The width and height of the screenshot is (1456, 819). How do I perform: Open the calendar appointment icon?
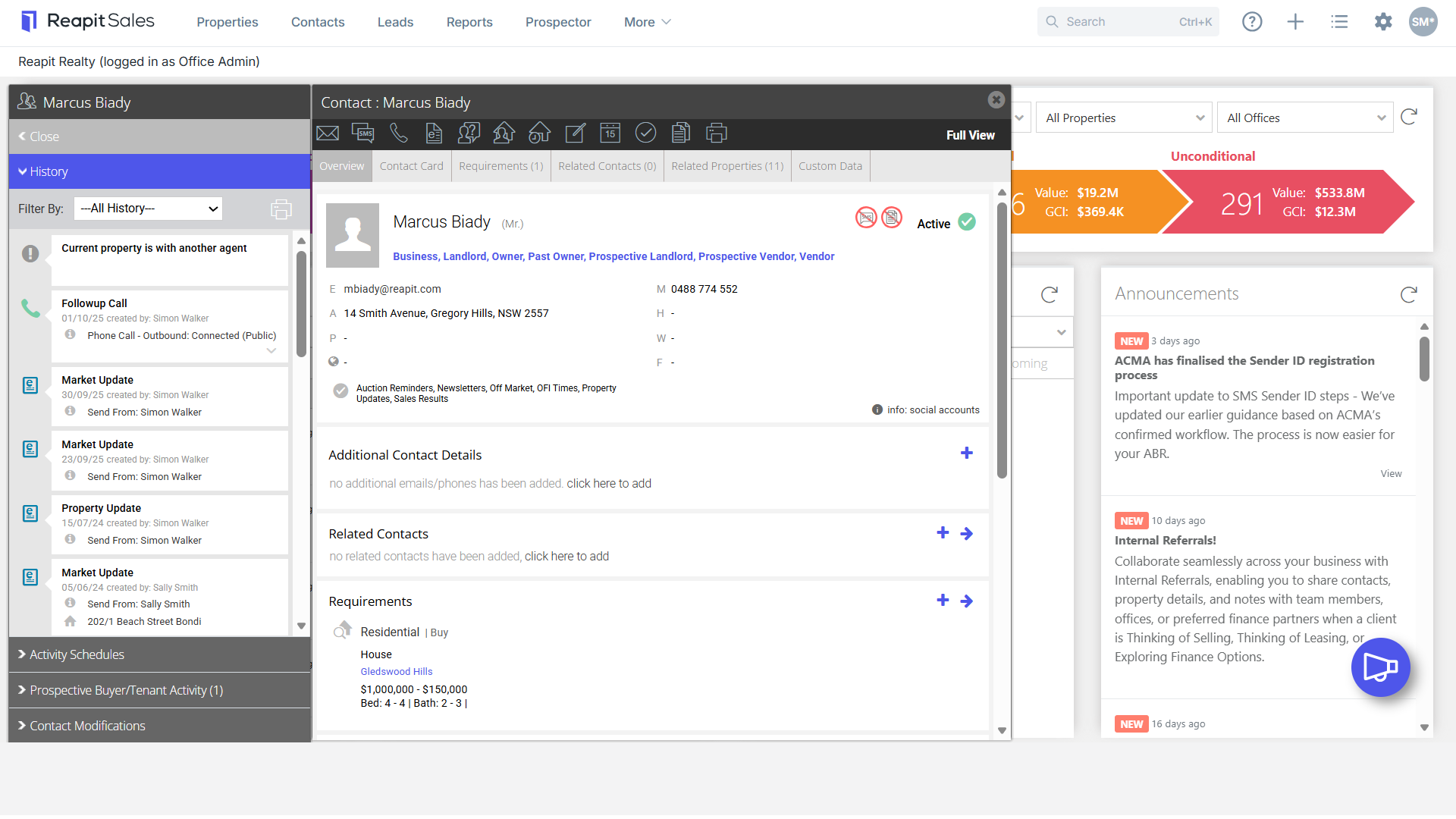(610, 133)
